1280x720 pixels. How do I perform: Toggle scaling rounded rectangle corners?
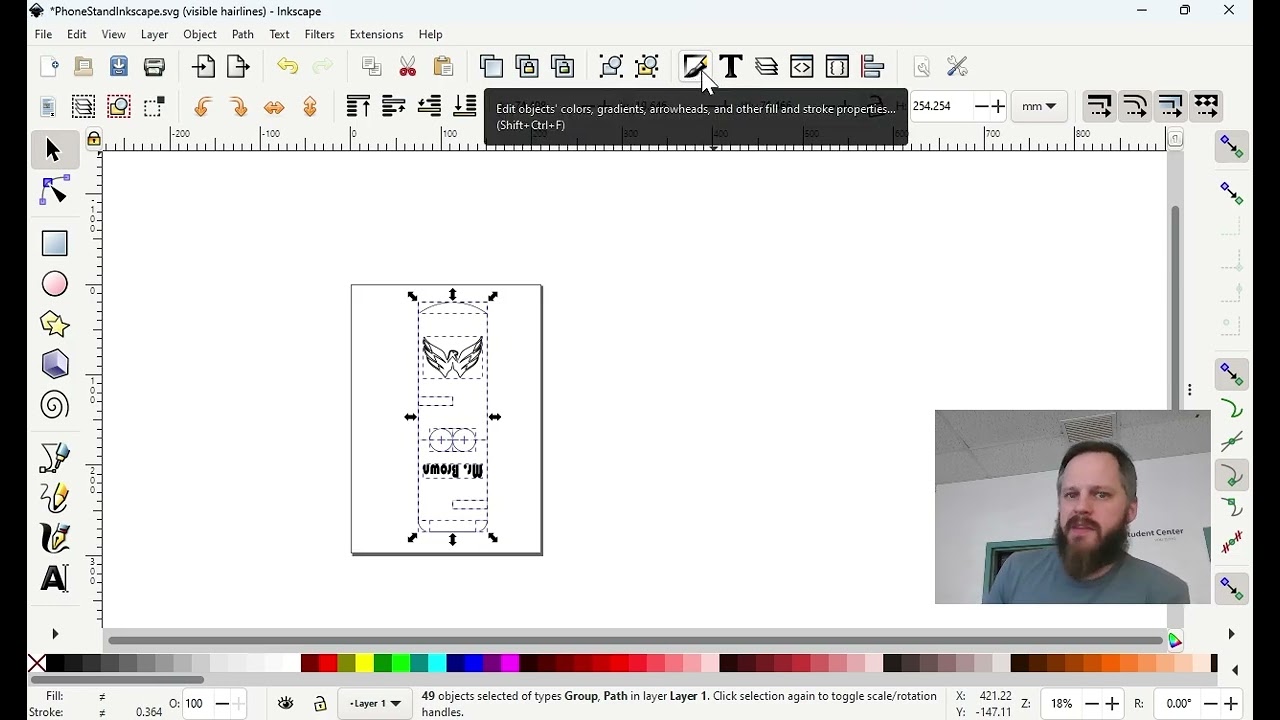pos(1135,106)
